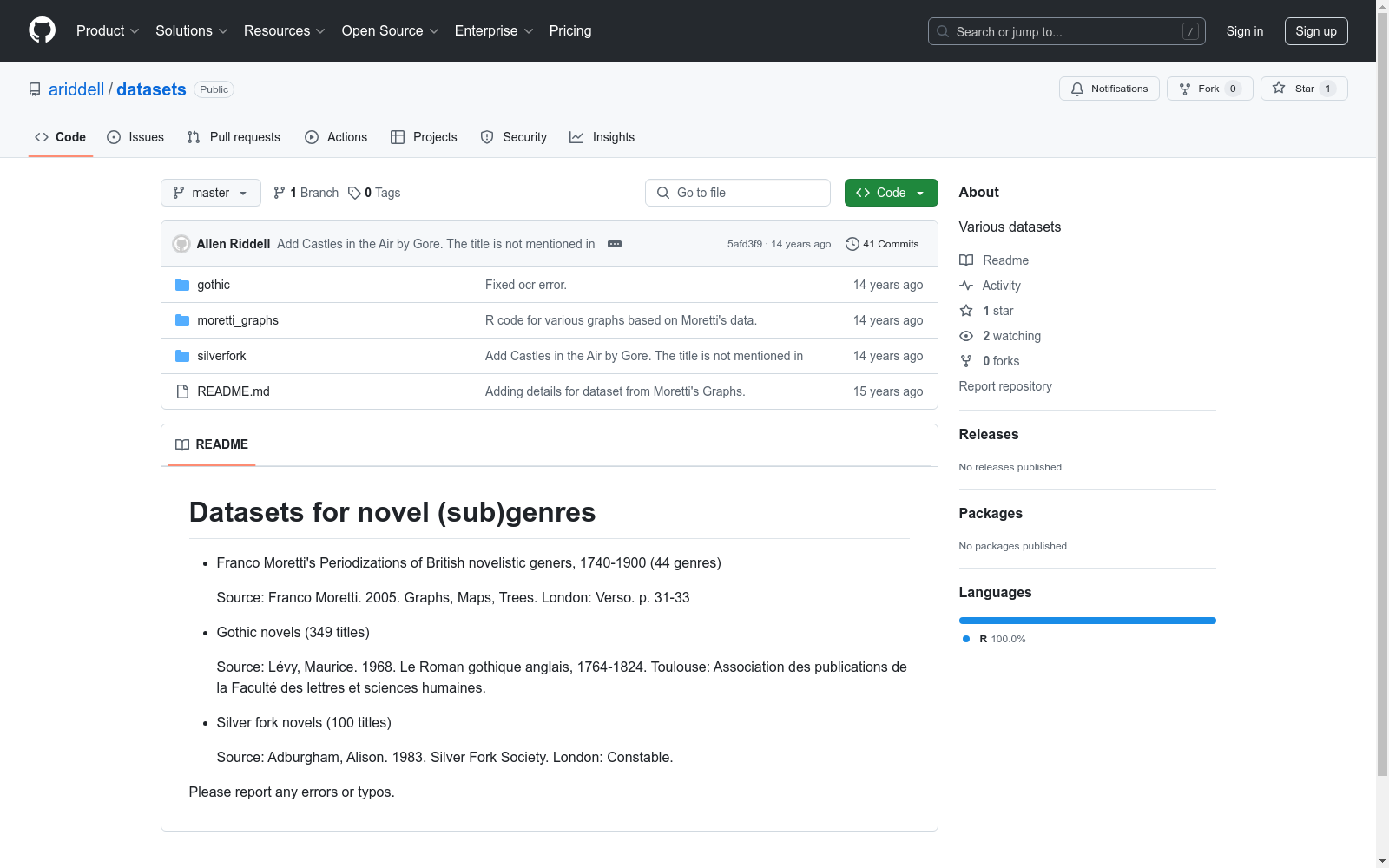Click the blue R language bar
Viewport: 1389px width, 868px height.
pos(1088,621)
